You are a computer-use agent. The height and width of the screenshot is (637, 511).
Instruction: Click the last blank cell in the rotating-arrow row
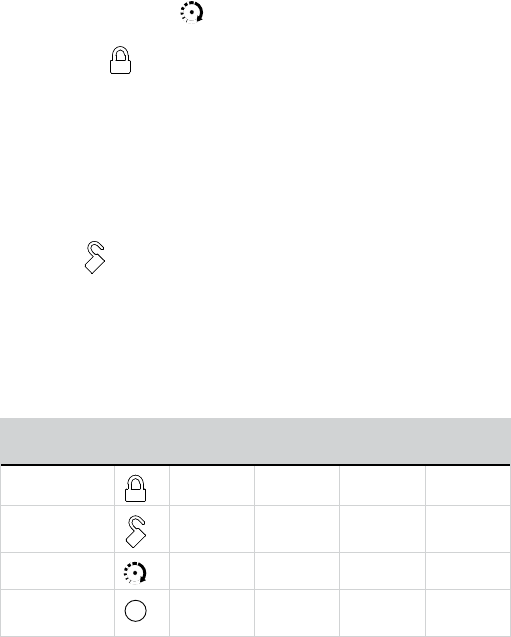[x=468, y=571]
